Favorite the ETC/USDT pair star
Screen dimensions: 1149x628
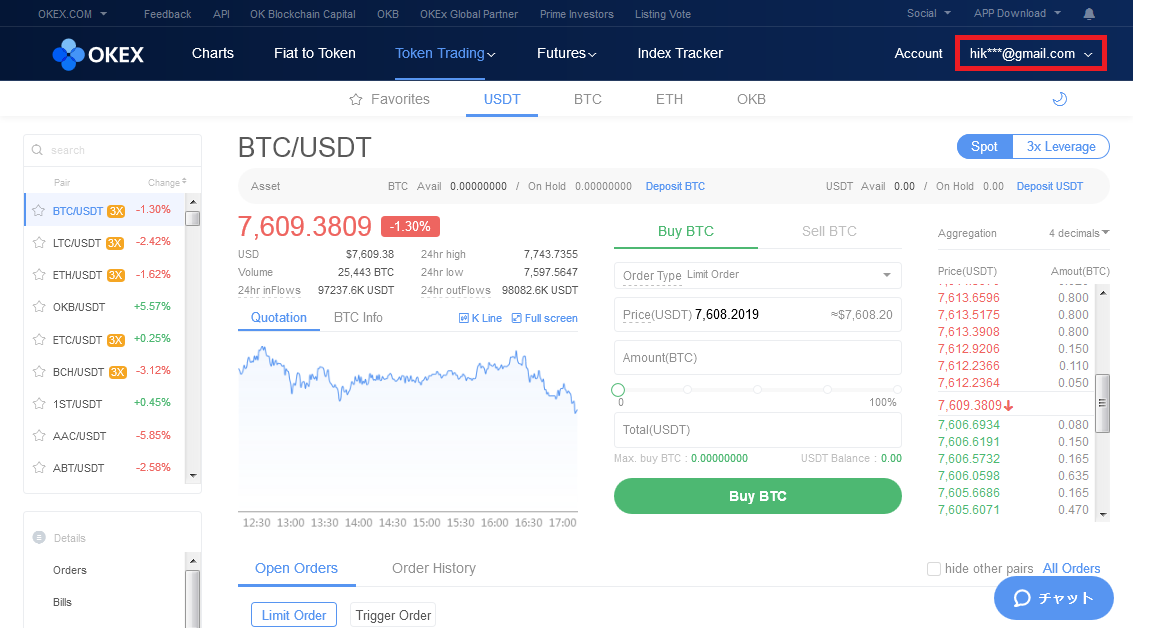tap(39, 340)
